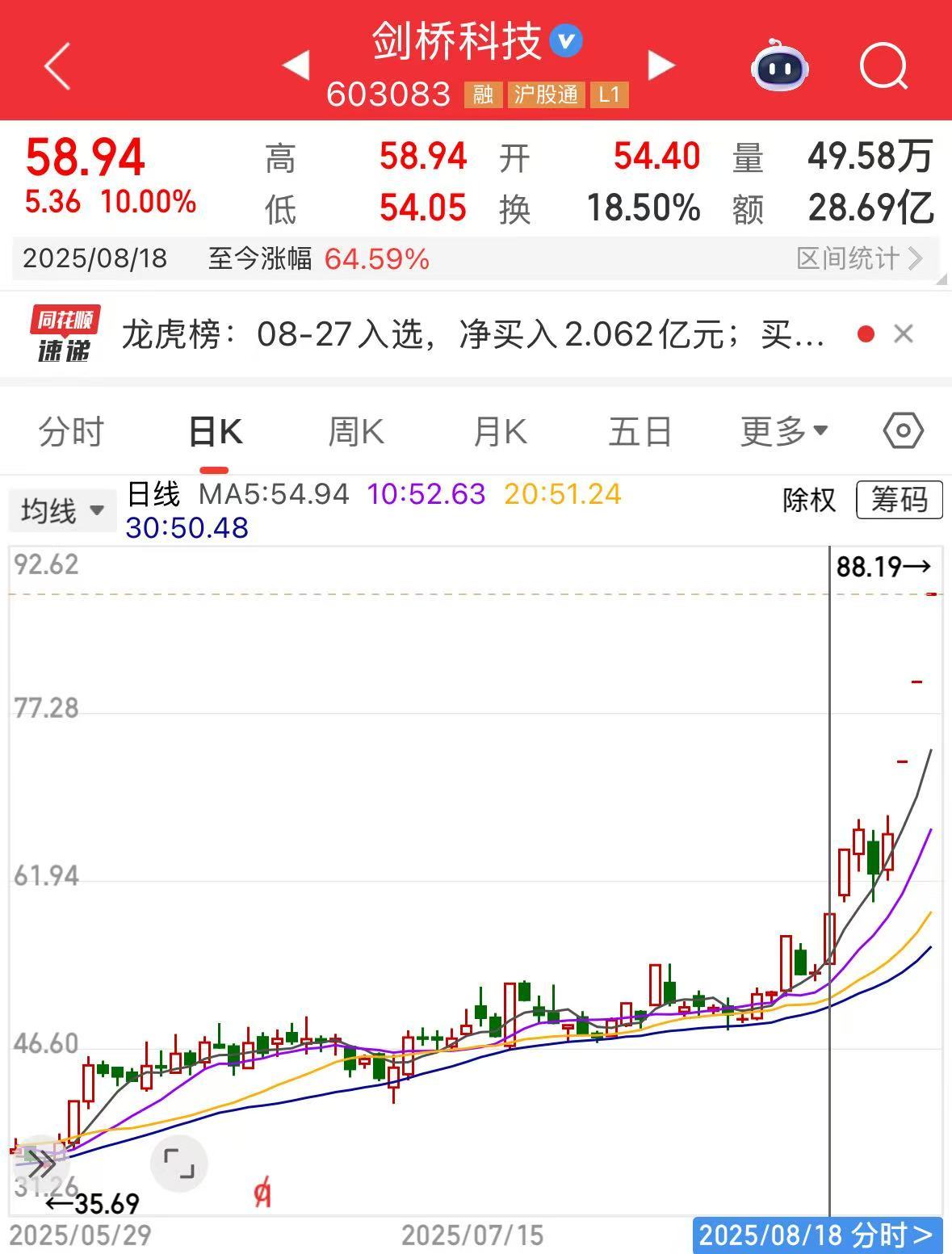This screenshot has width=952, height=1254.
Task: Close the 龙虎榜 news banner
Action: 904,334
